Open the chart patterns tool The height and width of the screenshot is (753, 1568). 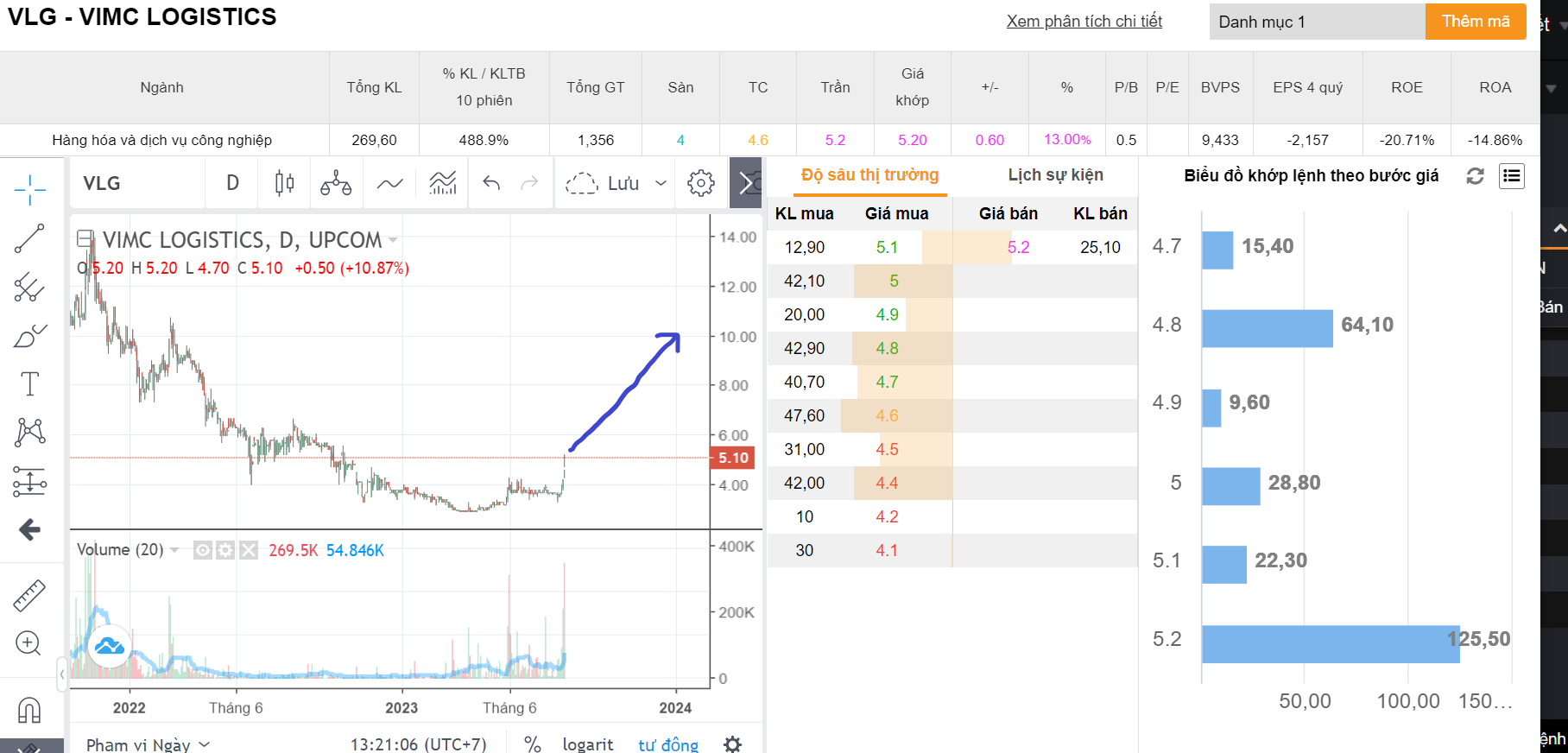[29, 432]
